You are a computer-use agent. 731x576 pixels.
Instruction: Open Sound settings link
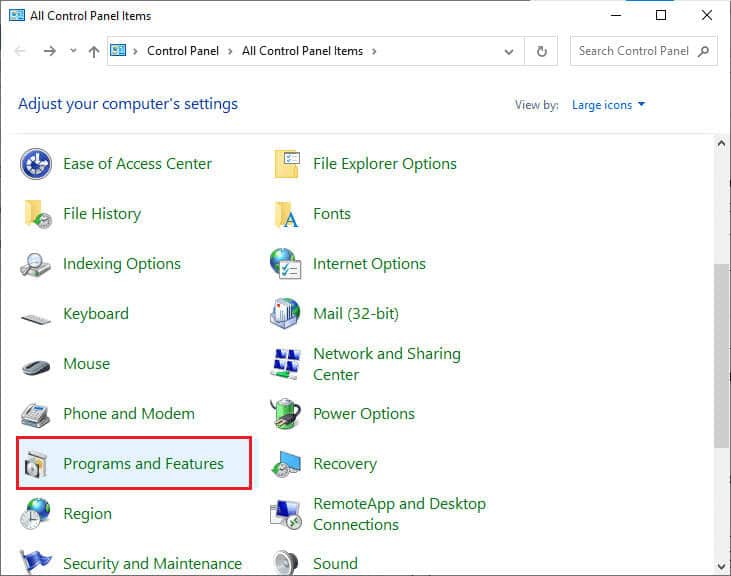click(335, 563)
